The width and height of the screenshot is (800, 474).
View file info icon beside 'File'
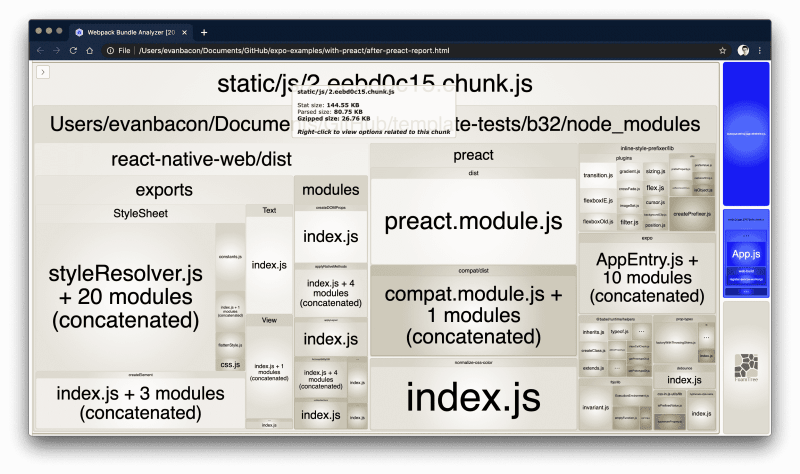point(110,51)
